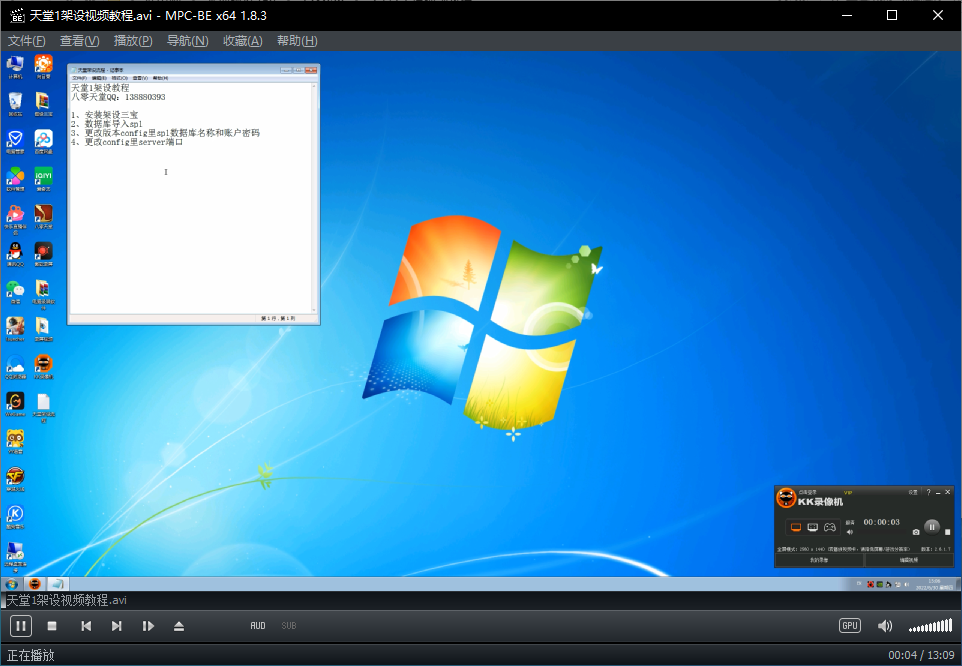Open the SUB subtitle selector

coord(288,626)
